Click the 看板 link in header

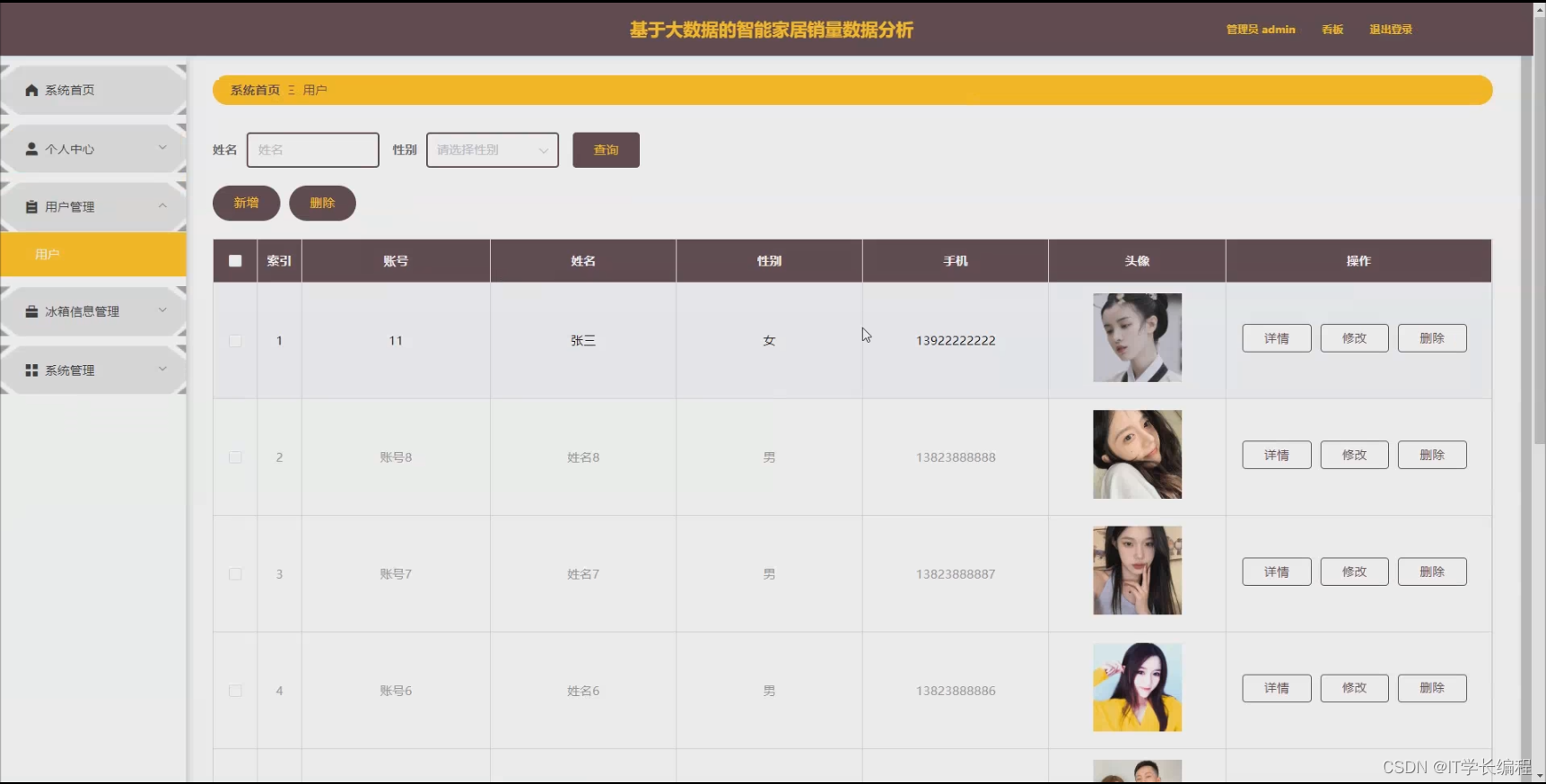pyautogui.click(x=1332, y=30)
